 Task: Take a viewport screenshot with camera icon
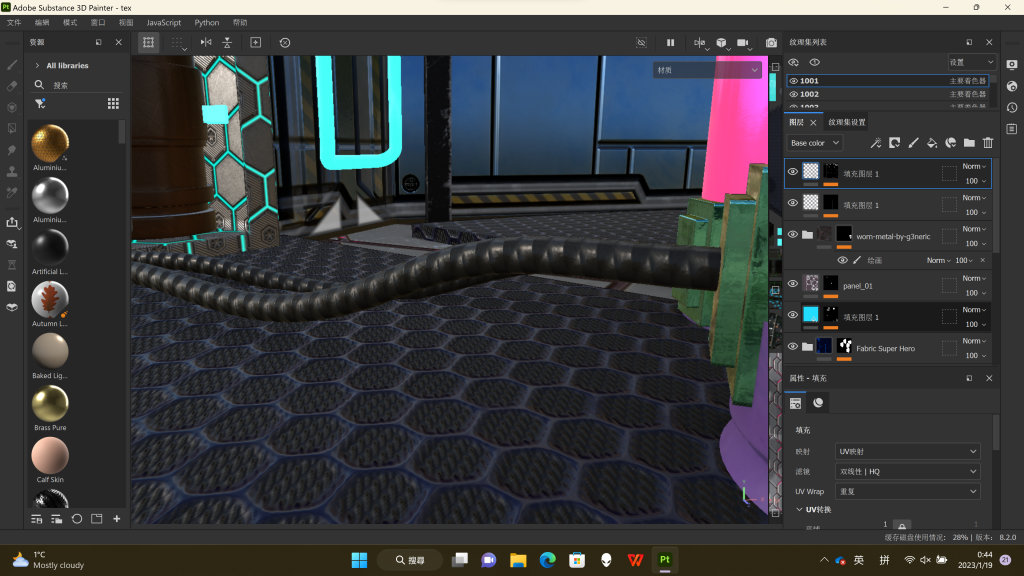coord(771,42)
